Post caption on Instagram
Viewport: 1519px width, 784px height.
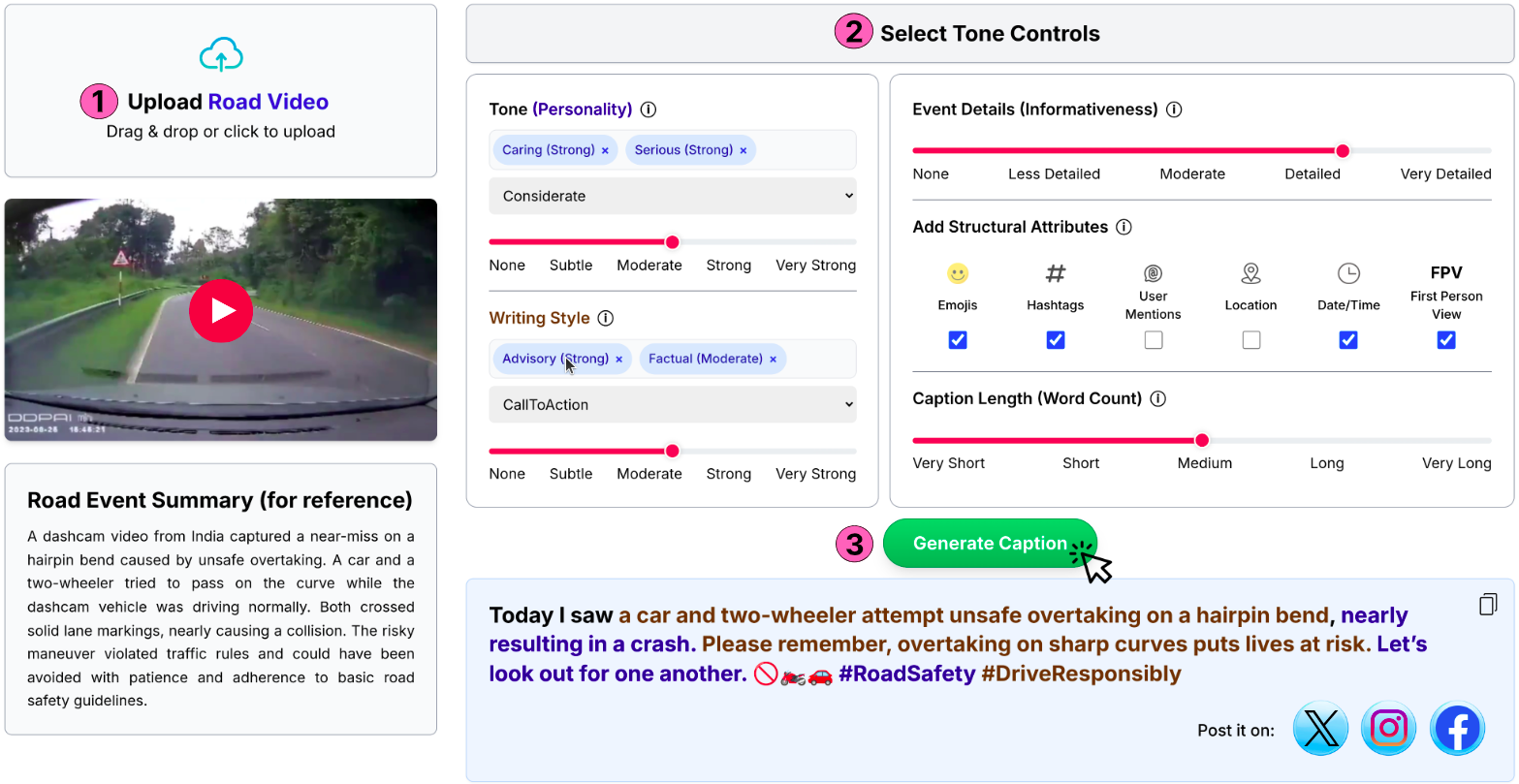click(1388, 729)
